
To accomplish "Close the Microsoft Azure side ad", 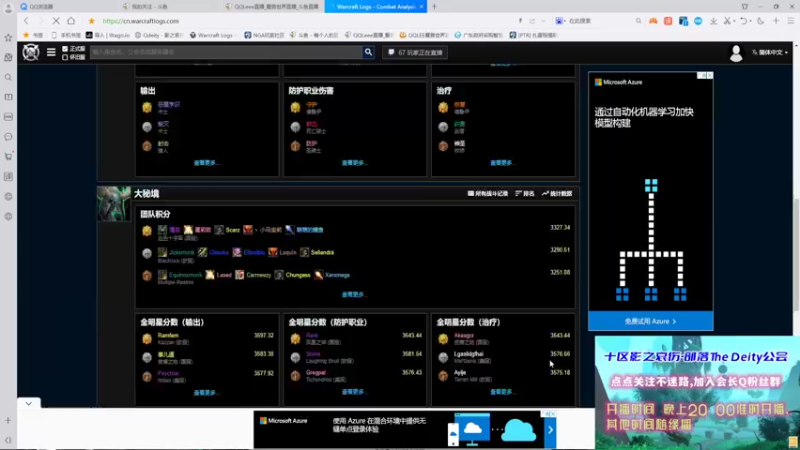I will coord(709,76).
